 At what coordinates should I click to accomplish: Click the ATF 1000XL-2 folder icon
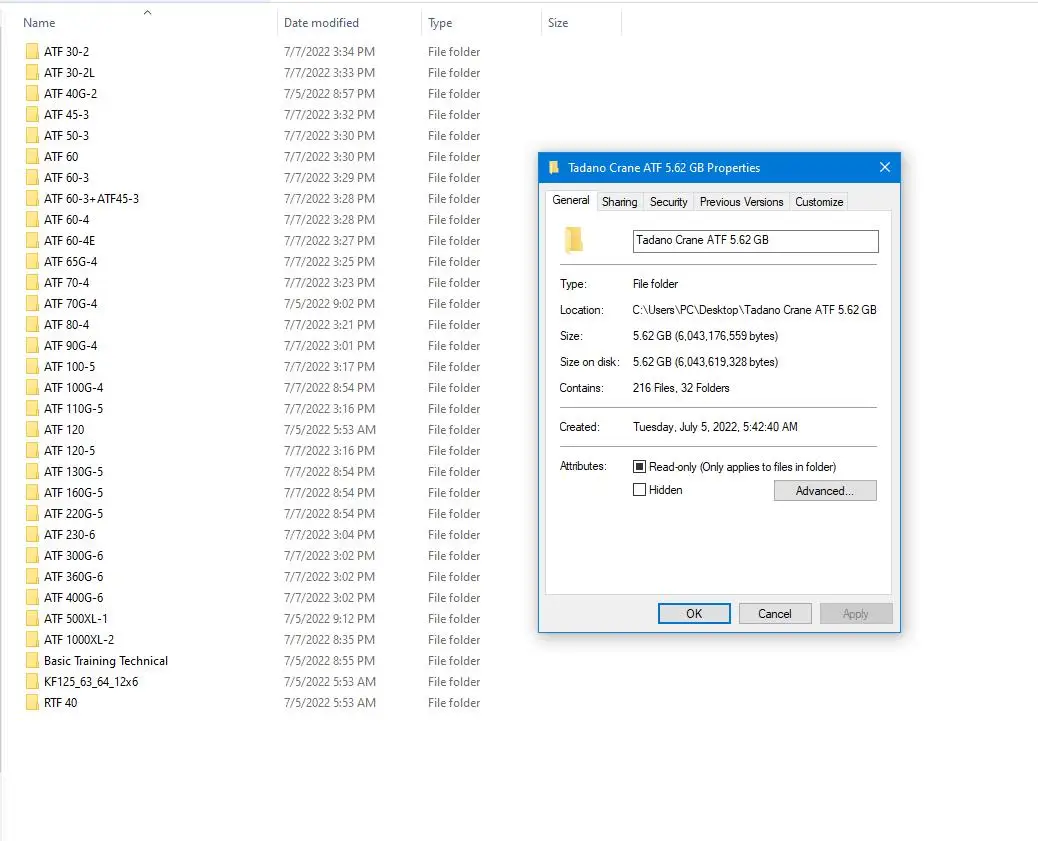(x=32, y=640)
